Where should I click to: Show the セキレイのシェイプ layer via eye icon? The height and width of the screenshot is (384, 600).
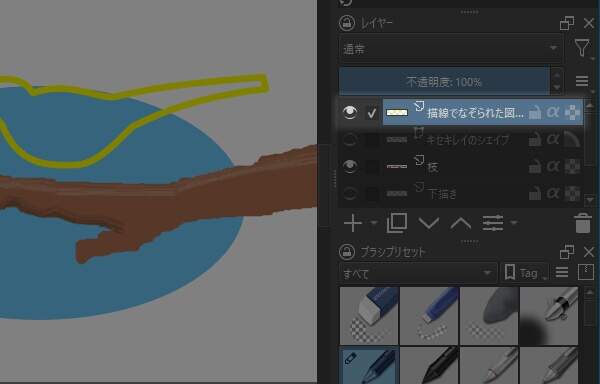350,140
